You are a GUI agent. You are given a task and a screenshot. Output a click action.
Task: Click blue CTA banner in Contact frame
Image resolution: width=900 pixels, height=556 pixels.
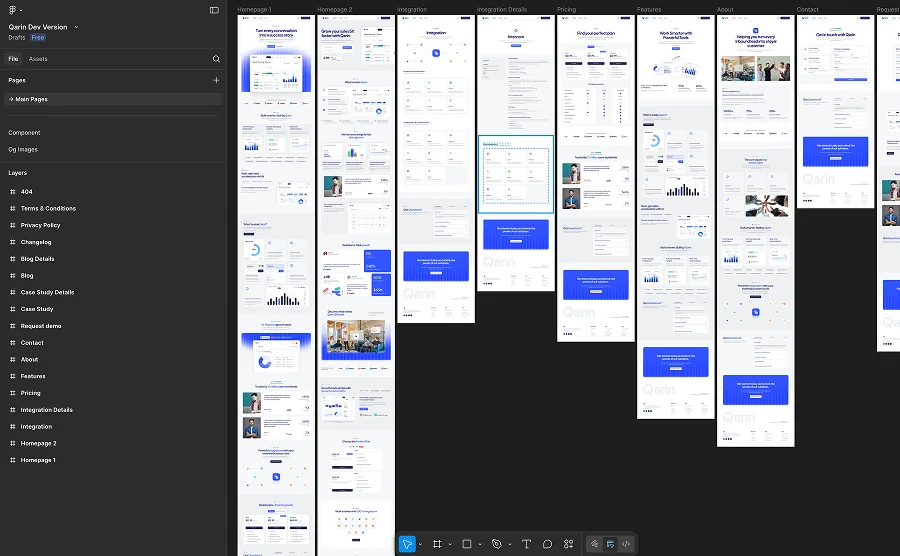pyautogui.click(x=835, y=151)
